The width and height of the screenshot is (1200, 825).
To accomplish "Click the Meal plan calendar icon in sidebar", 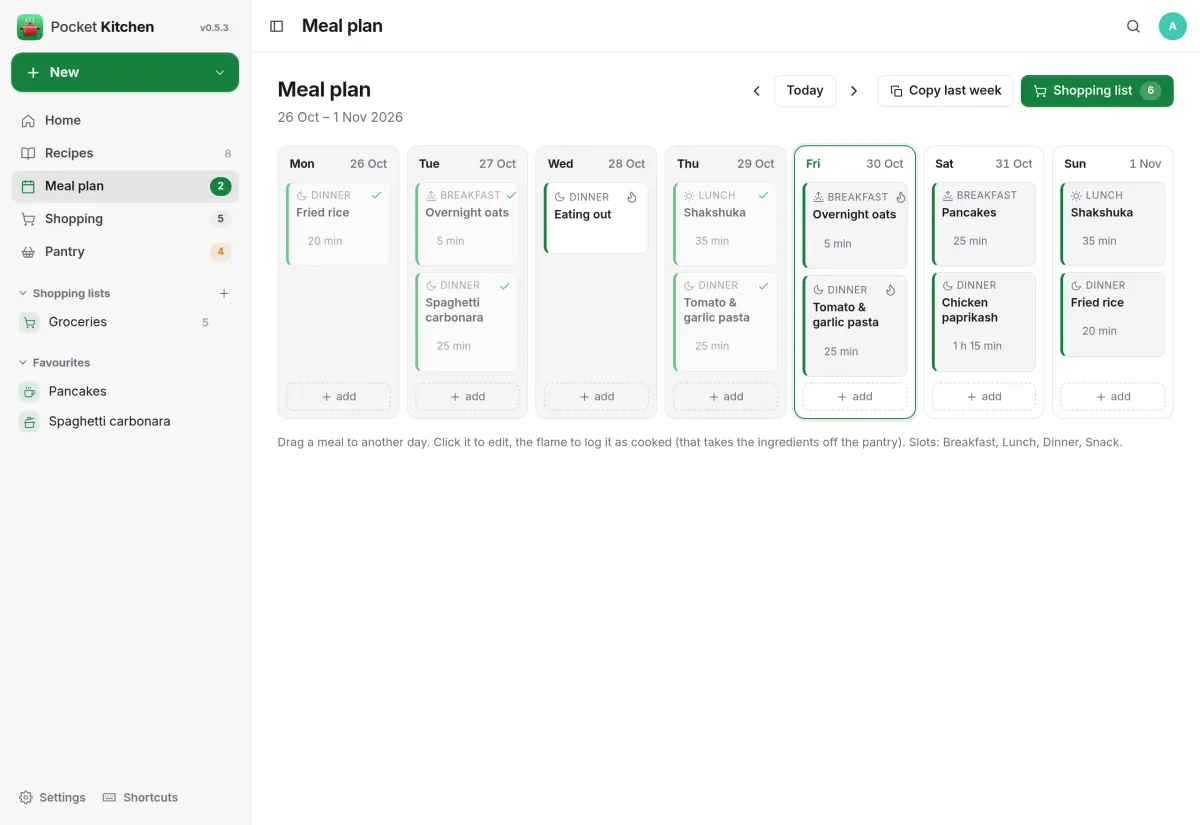I will 28,186.
